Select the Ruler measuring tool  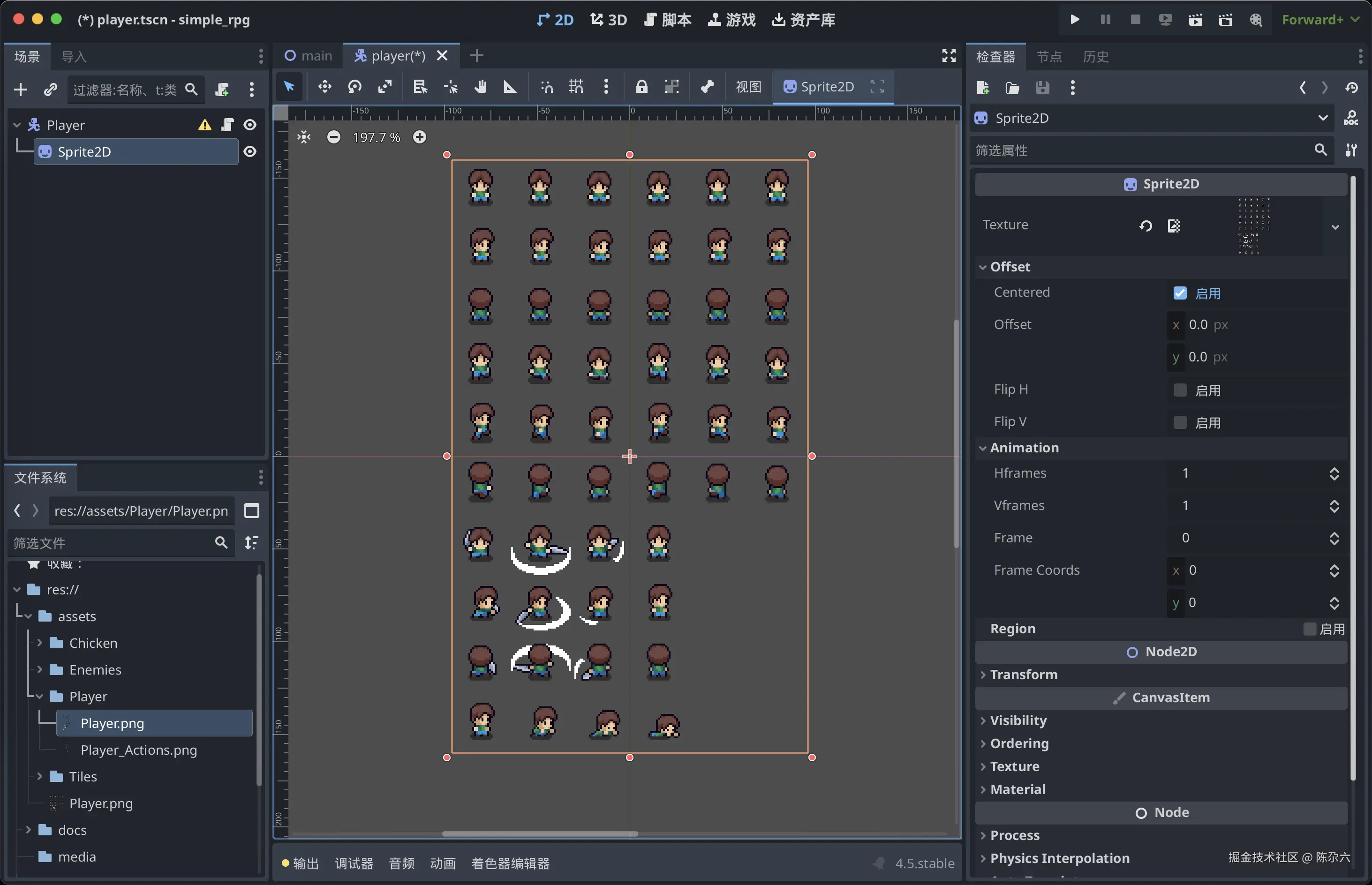coord(510,87)
